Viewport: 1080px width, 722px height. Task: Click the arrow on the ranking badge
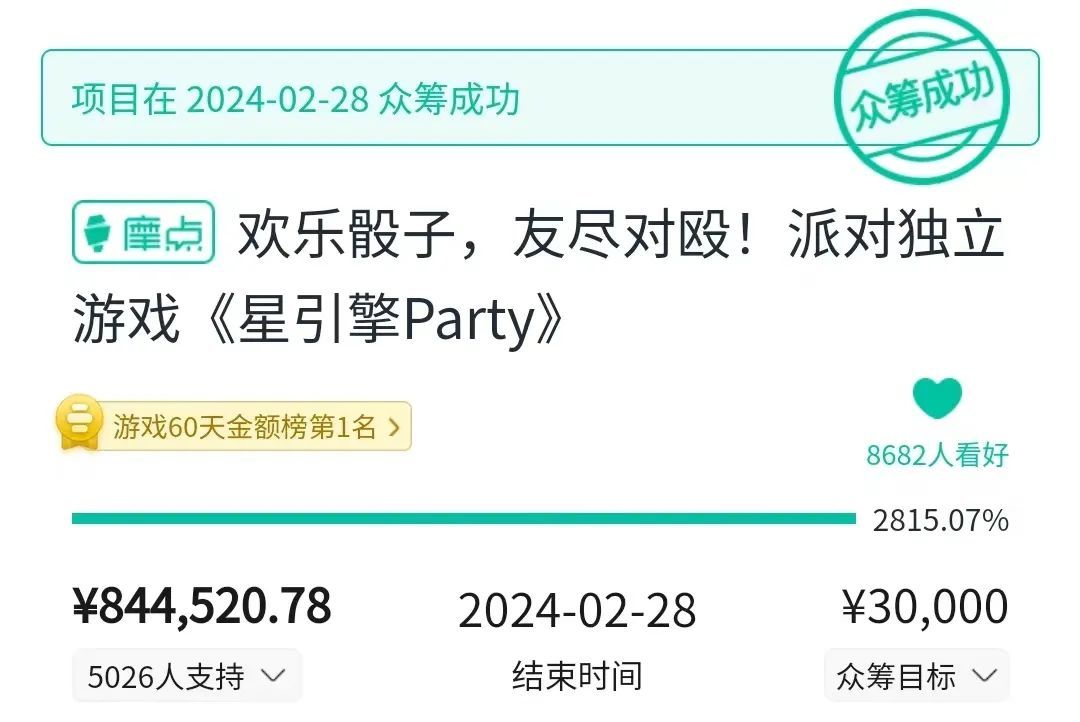tap(393, 428)
